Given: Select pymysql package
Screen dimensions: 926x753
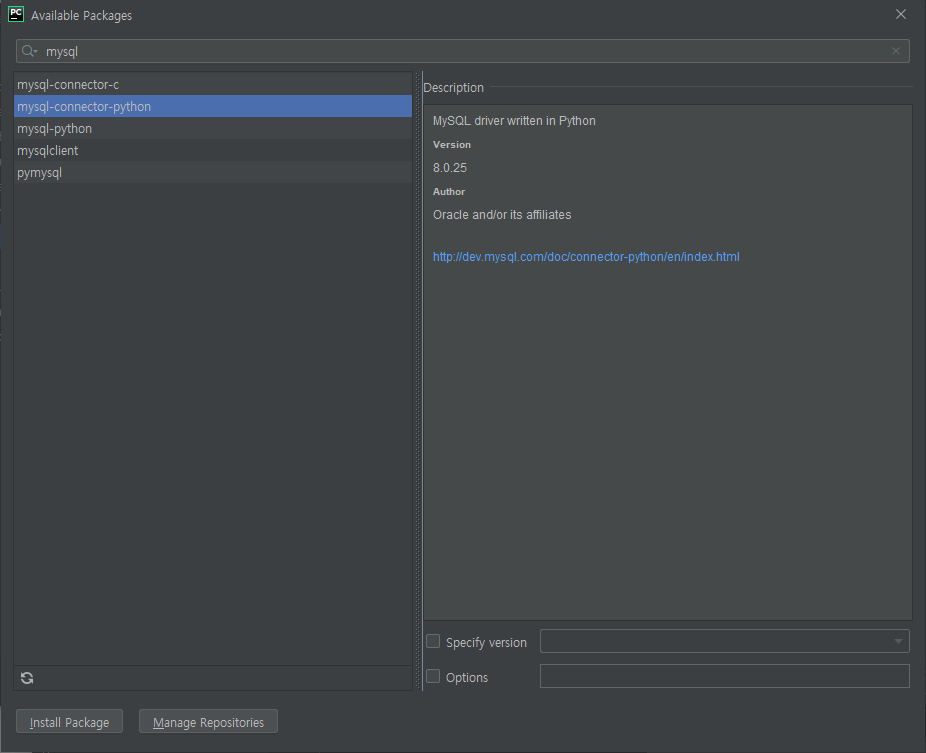Looking at the screenshot, I should coord(213,172).
